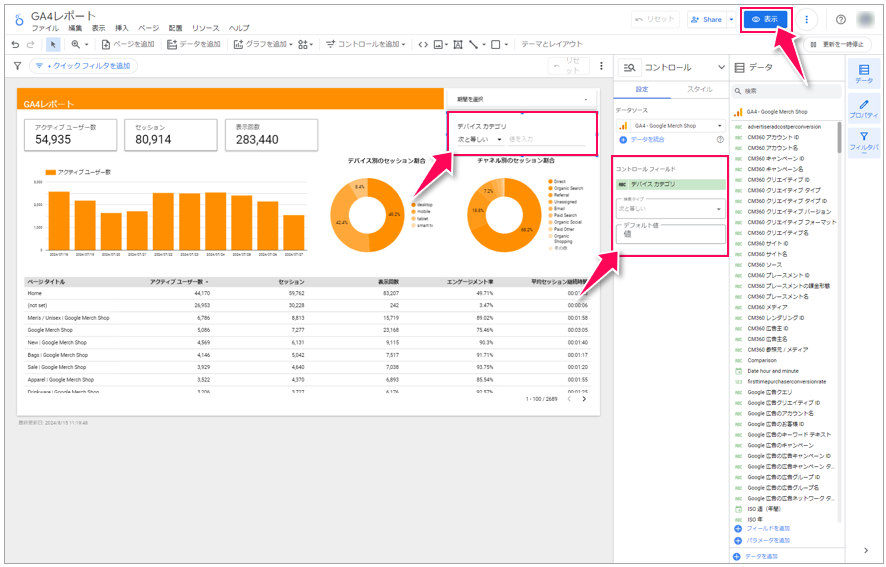Go to previous table page arrow
Screen dimensions: 886x567
coord(570,399)
